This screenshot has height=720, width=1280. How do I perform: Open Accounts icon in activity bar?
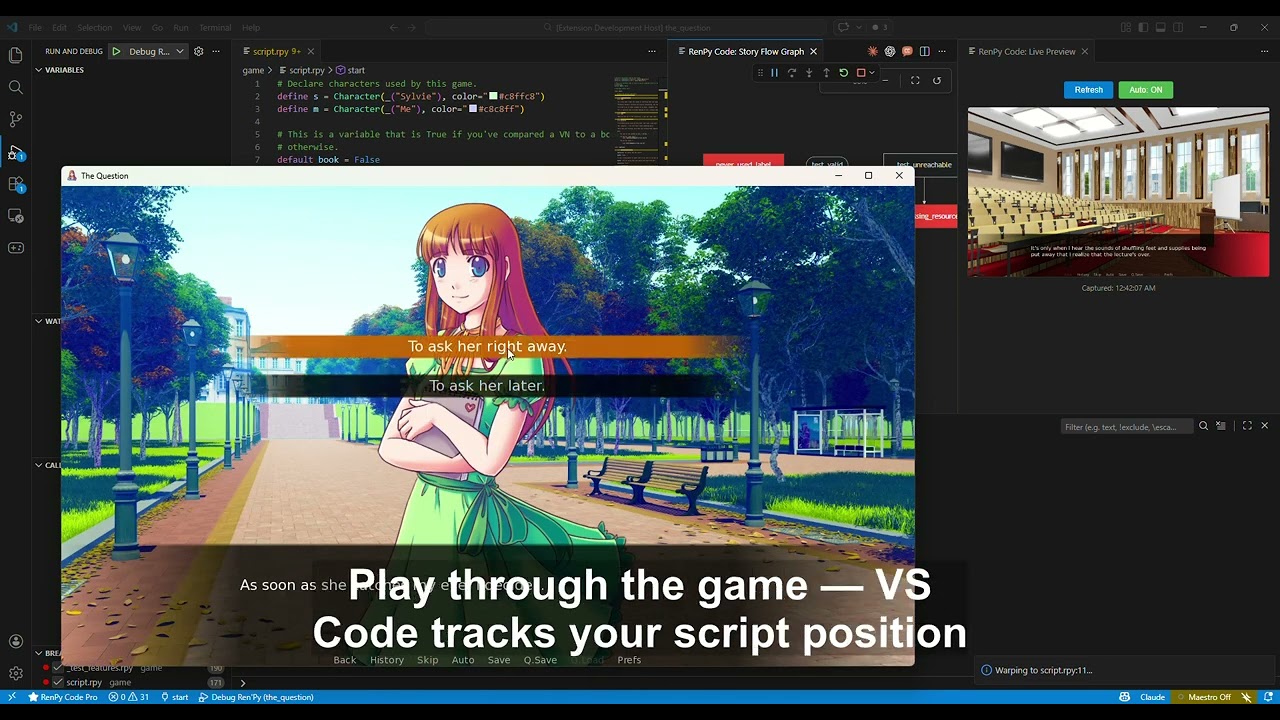click(x=15, y=641)
